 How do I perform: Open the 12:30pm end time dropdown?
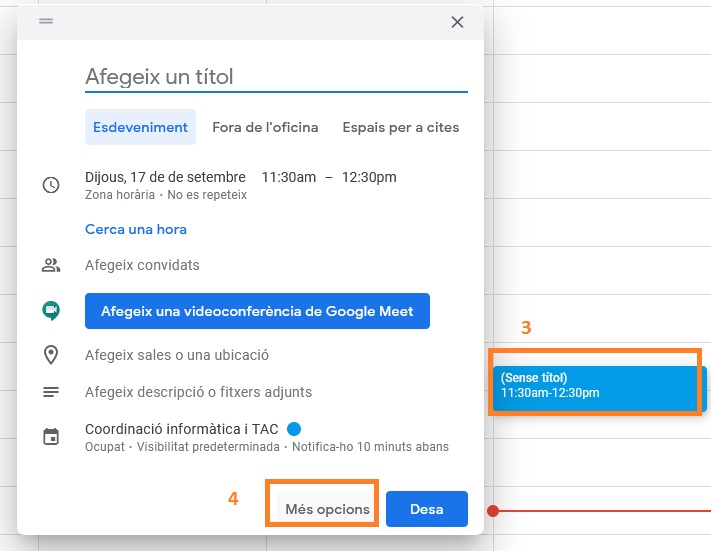click(x=369, y=177)
